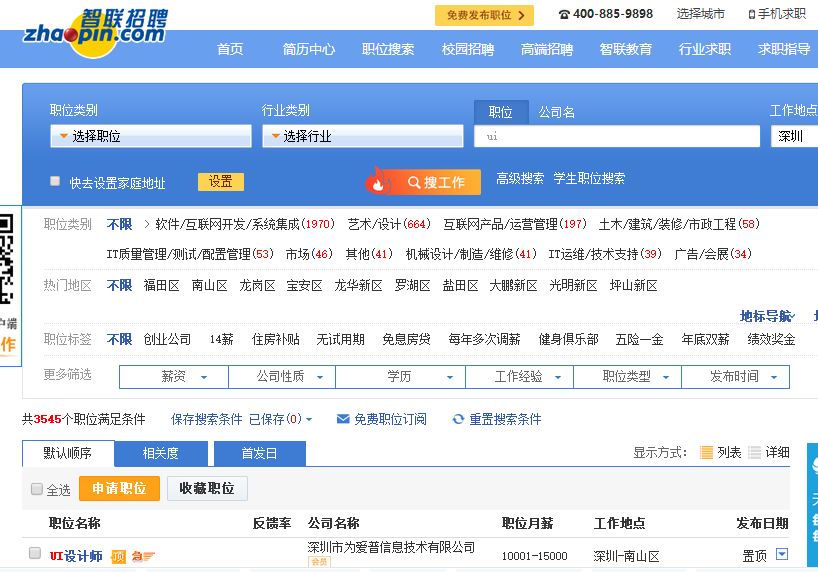
Task: Open the 选择职位 dropdown
Action: pos(151,136)
